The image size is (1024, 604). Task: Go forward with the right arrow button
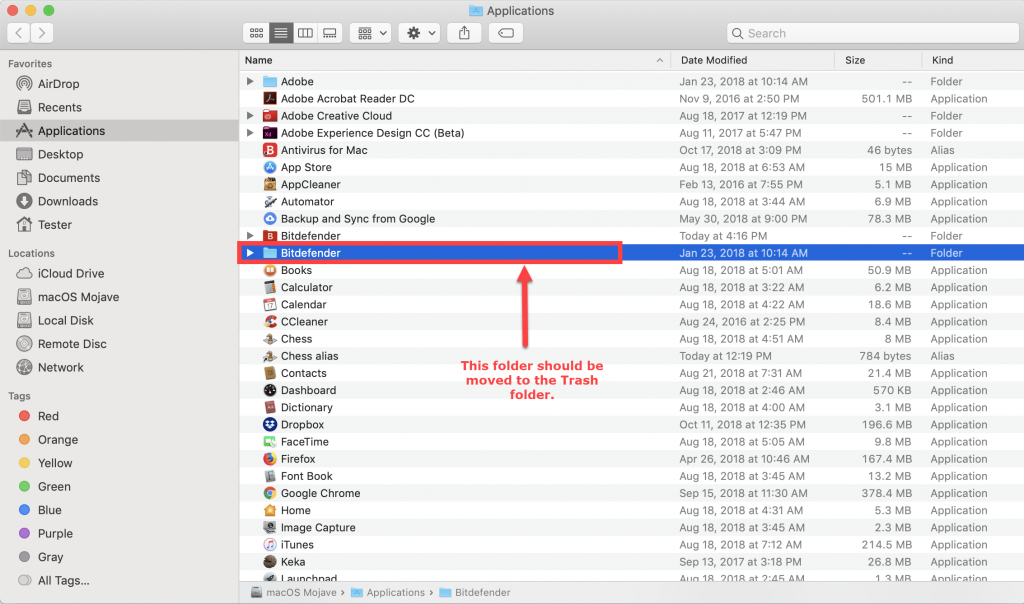[x=42, y=33]
